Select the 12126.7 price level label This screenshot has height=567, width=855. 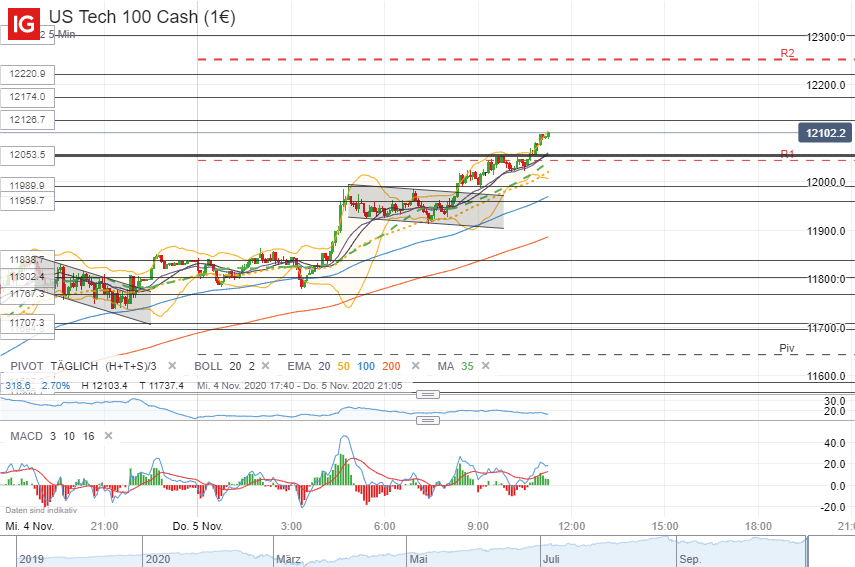[x=27, y=120]
